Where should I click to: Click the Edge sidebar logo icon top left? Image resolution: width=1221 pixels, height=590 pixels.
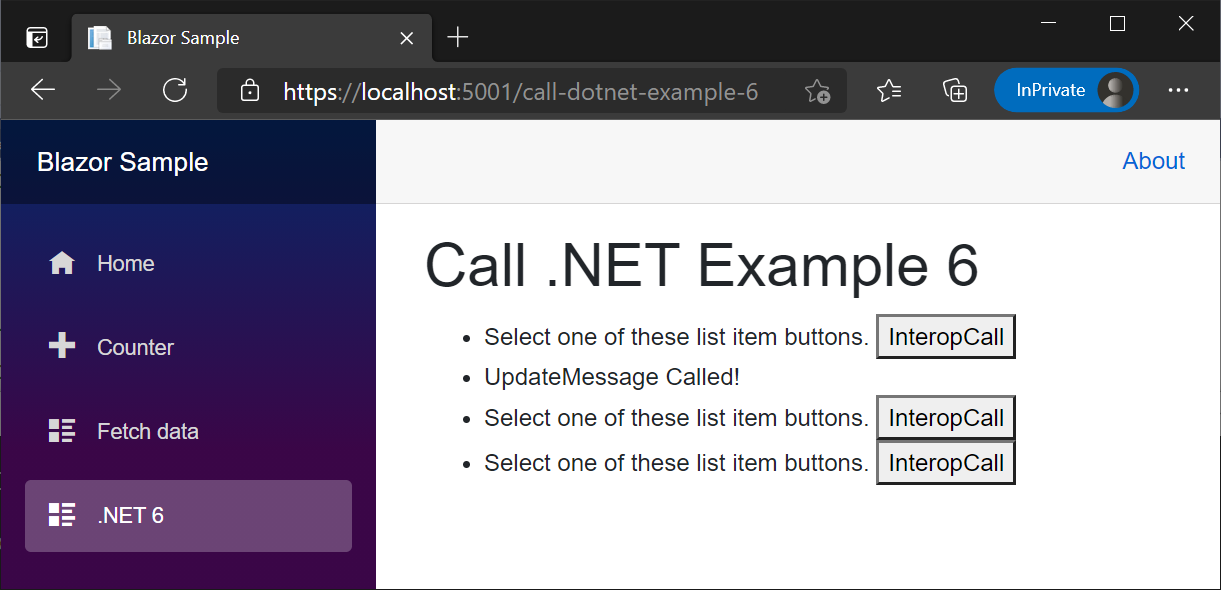(x=36, y=37)
